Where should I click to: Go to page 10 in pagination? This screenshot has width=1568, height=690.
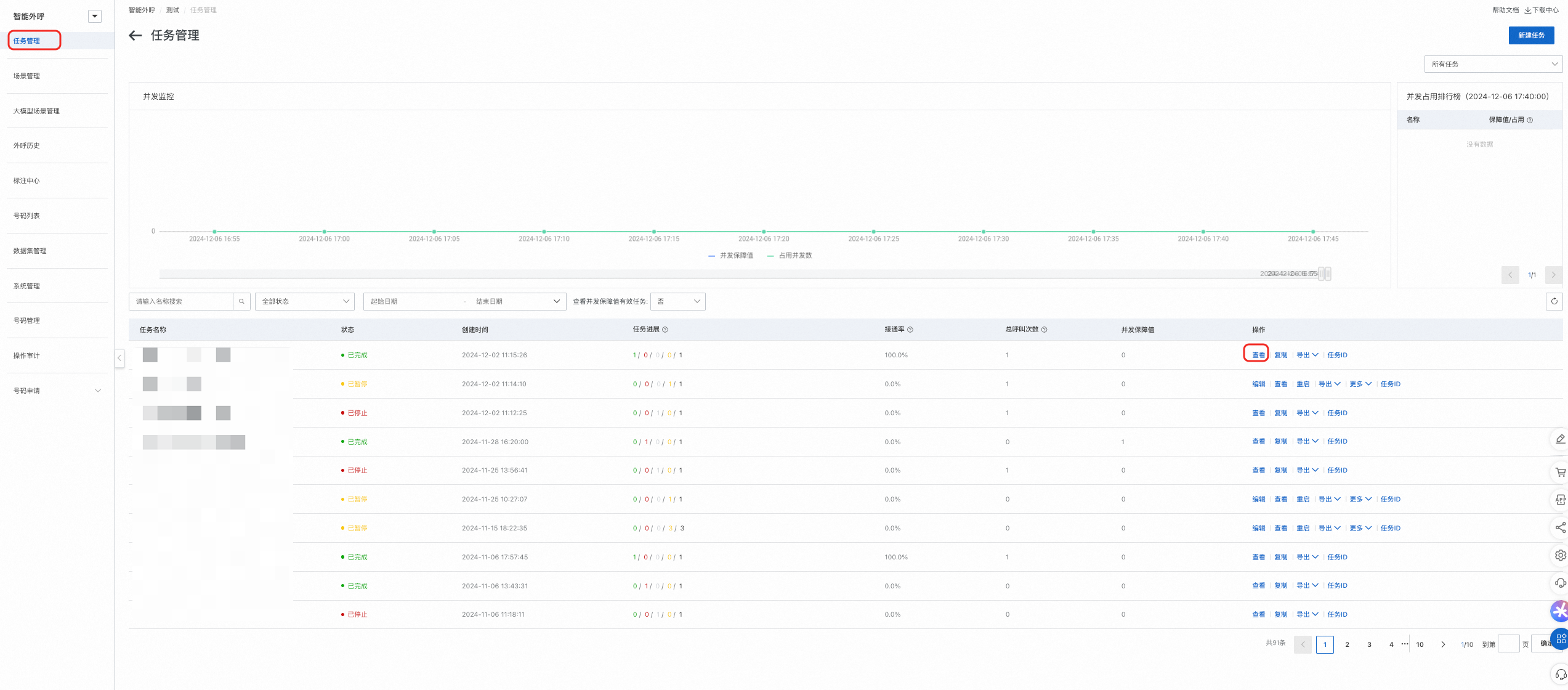click(x=1420, y=644)
